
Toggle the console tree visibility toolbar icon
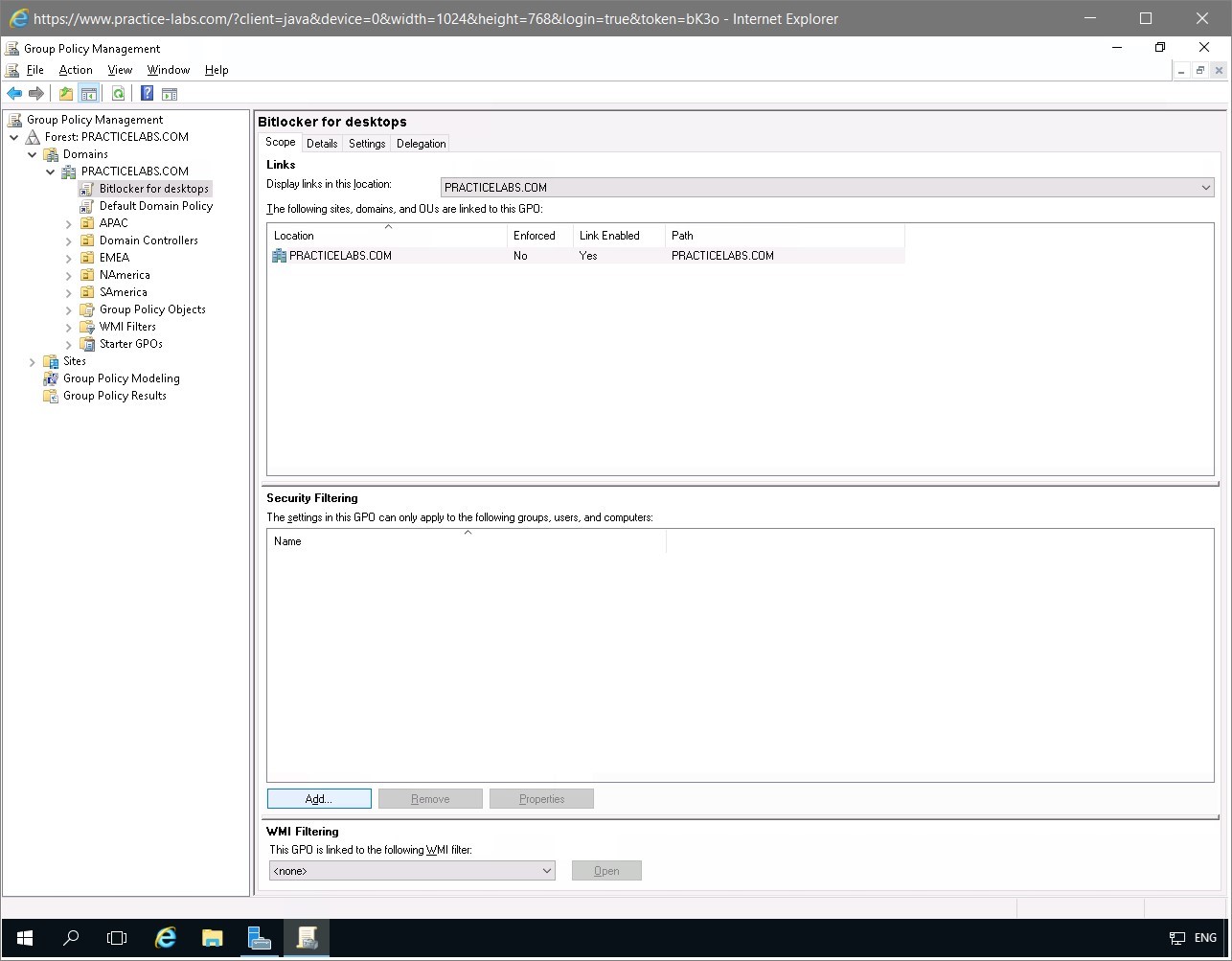click(x=89, y=93)
